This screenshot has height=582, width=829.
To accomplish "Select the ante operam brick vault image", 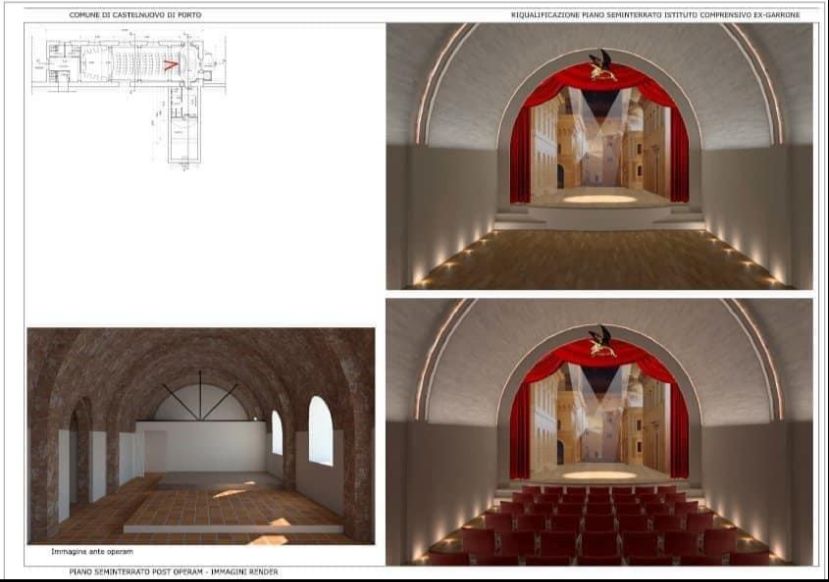I will click(200, 436).
